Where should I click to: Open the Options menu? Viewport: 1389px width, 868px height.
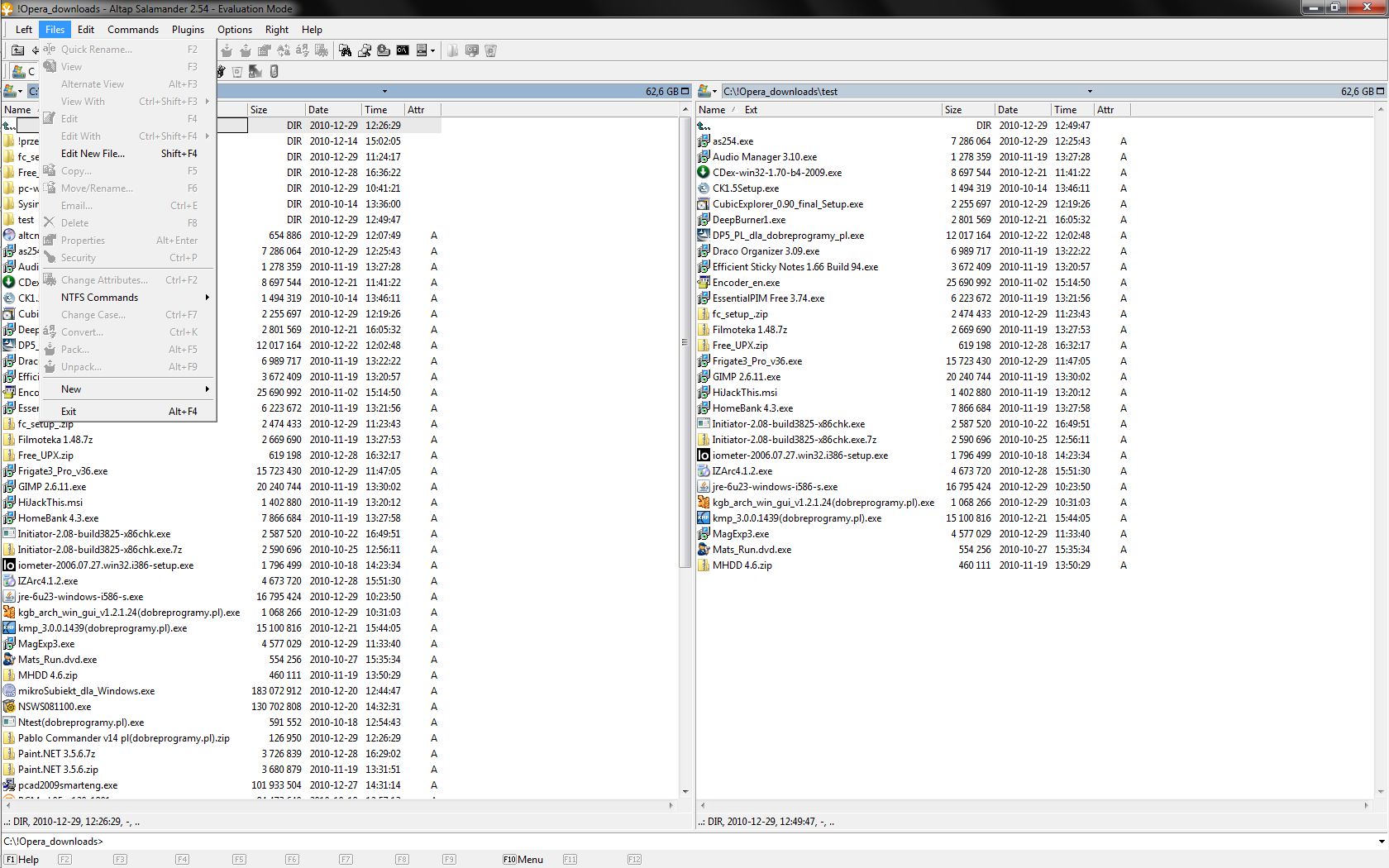click(x=235, y=29)
